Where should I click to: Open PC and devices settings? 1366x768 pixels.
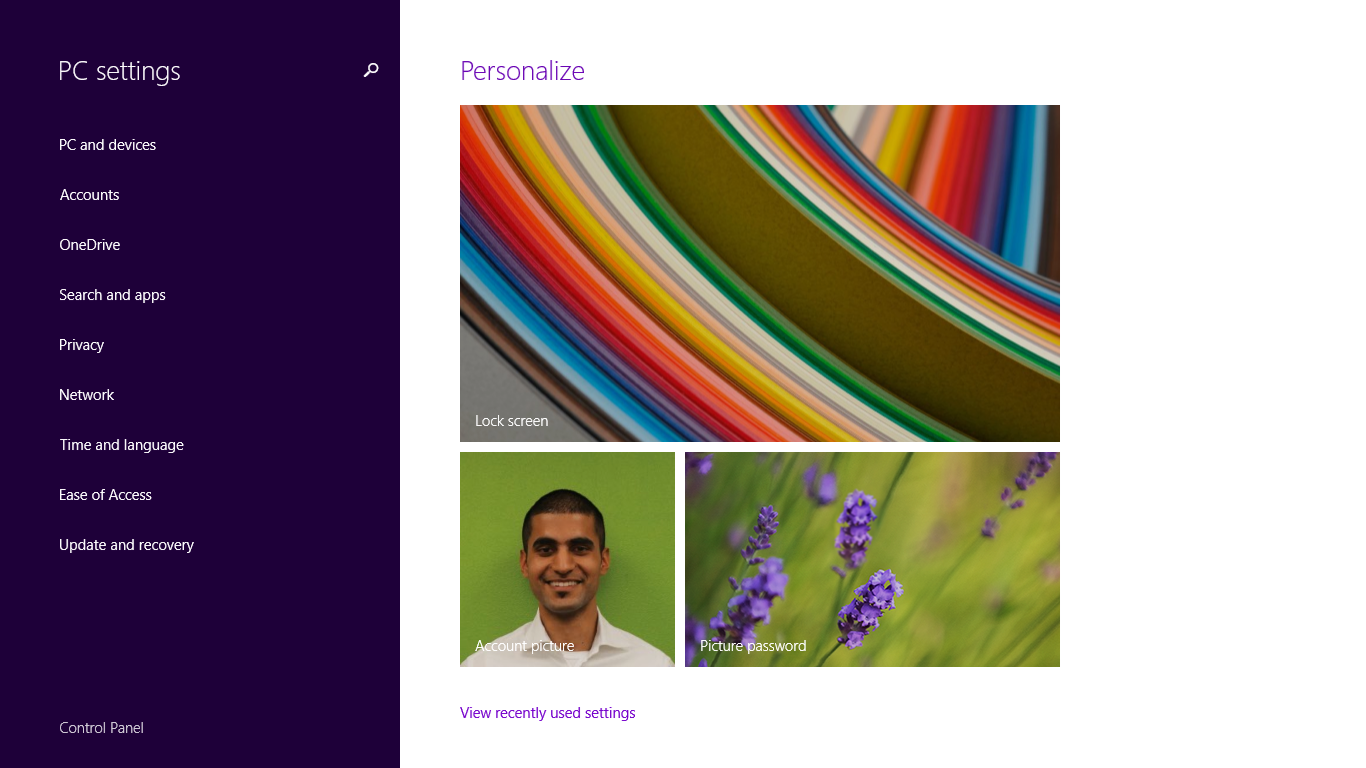107,145
